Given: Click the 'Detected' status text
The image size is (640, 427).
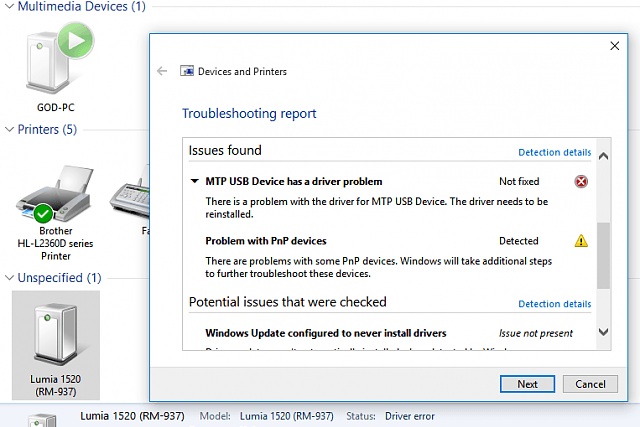Looking at the screenshot, I should 518,241.
